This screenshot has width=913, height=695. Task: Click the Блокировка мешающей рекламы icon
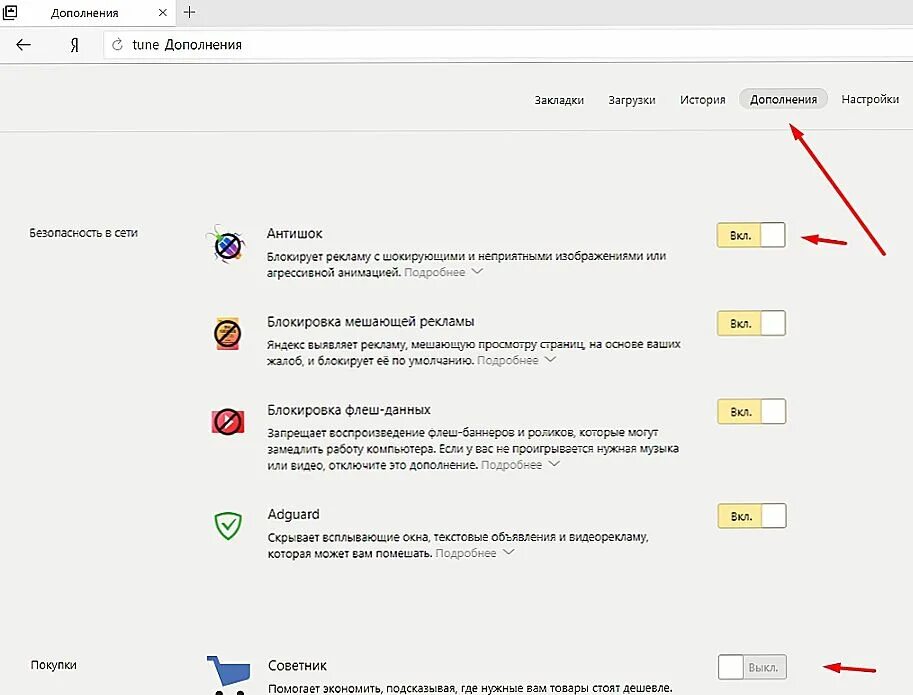[228, 334]
